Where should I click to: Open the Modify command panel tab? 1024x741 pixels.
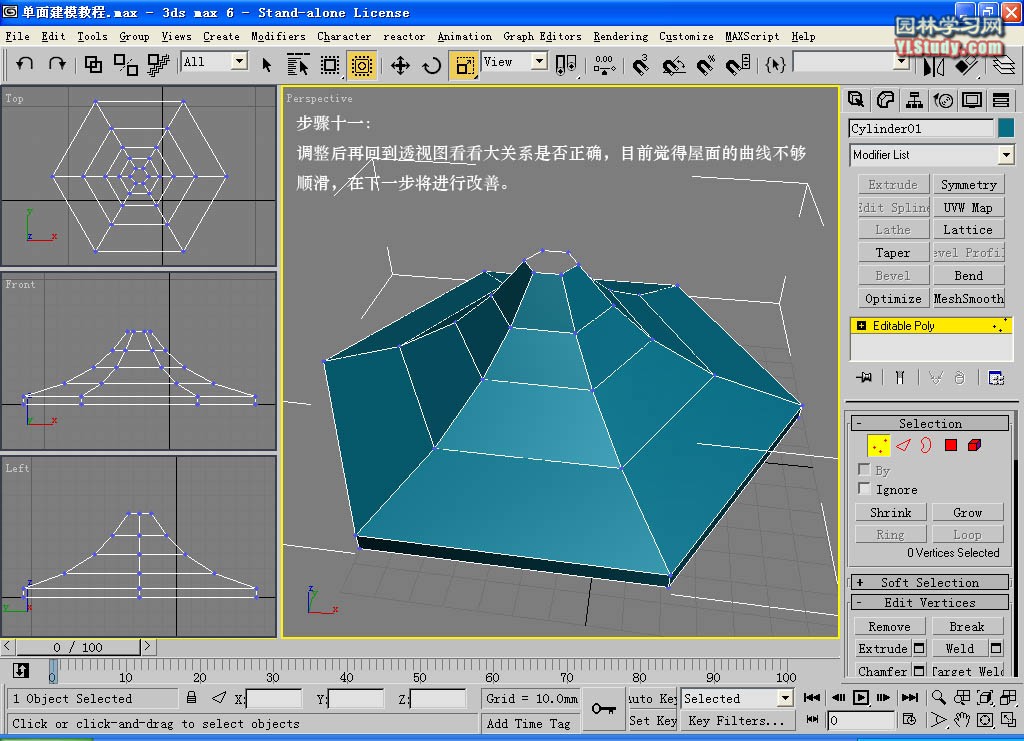coord(885,100)
